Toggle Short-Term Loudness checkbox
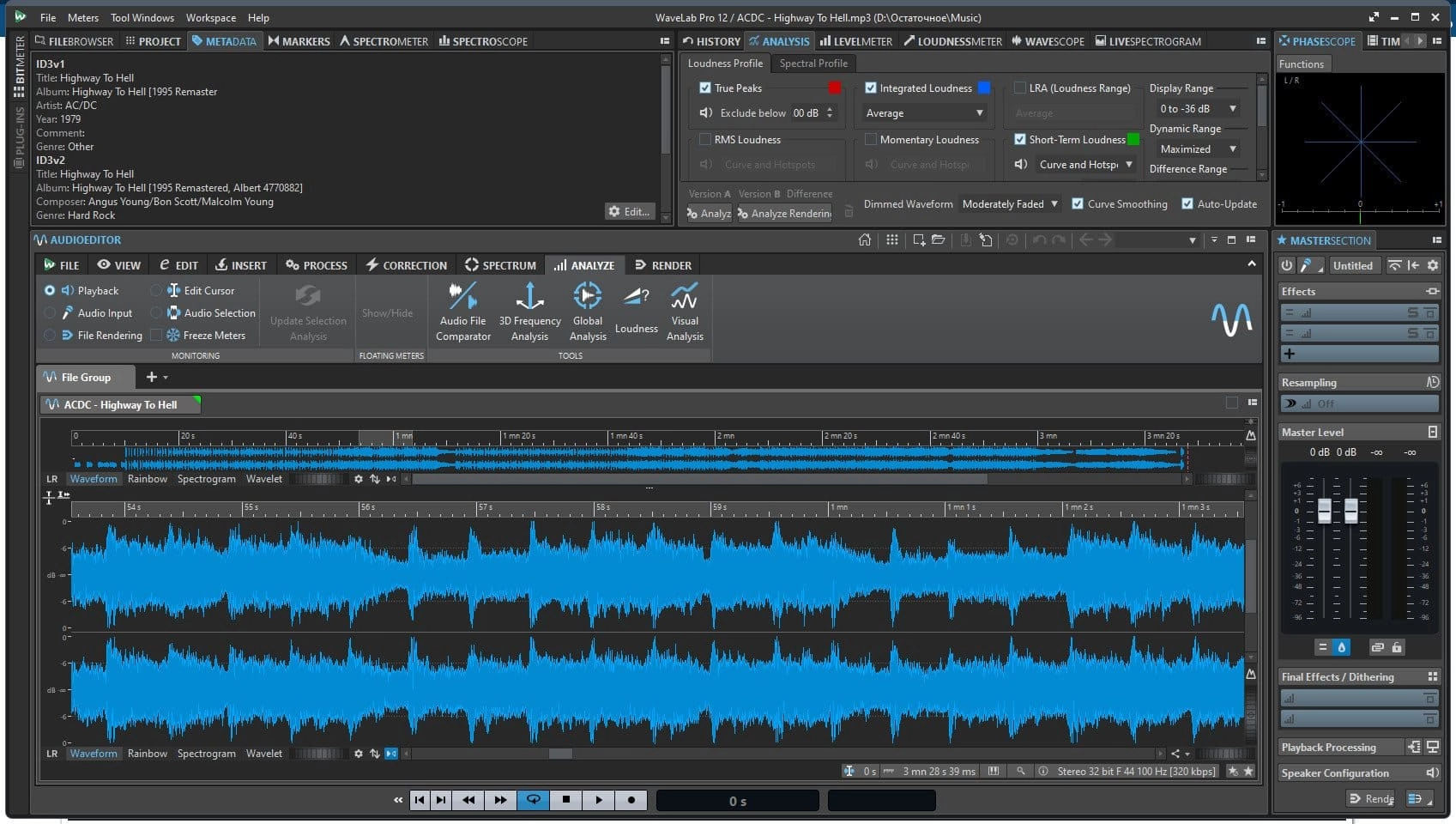 [1019, 139]
